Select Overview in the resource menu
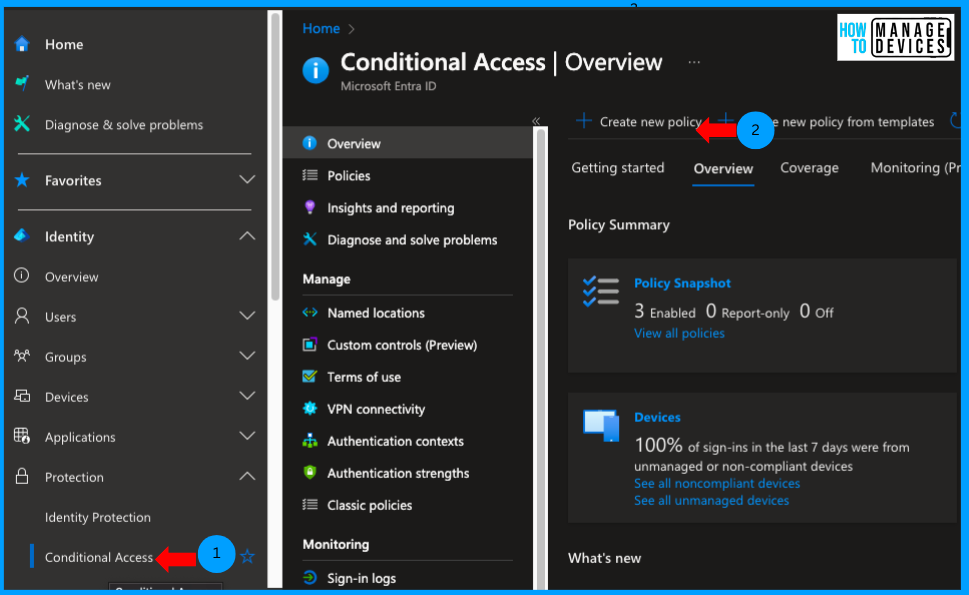This screenshot has width=969, height=595. [408, 143]
